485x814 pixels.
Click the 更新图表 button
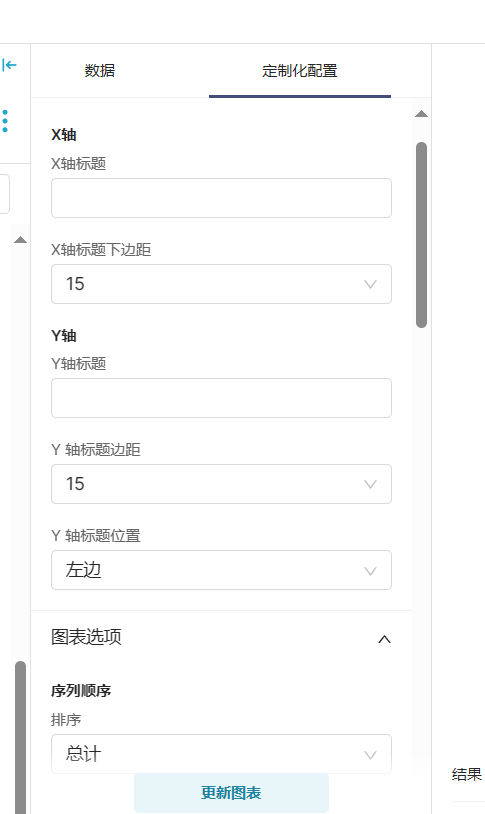coord(231,793)
